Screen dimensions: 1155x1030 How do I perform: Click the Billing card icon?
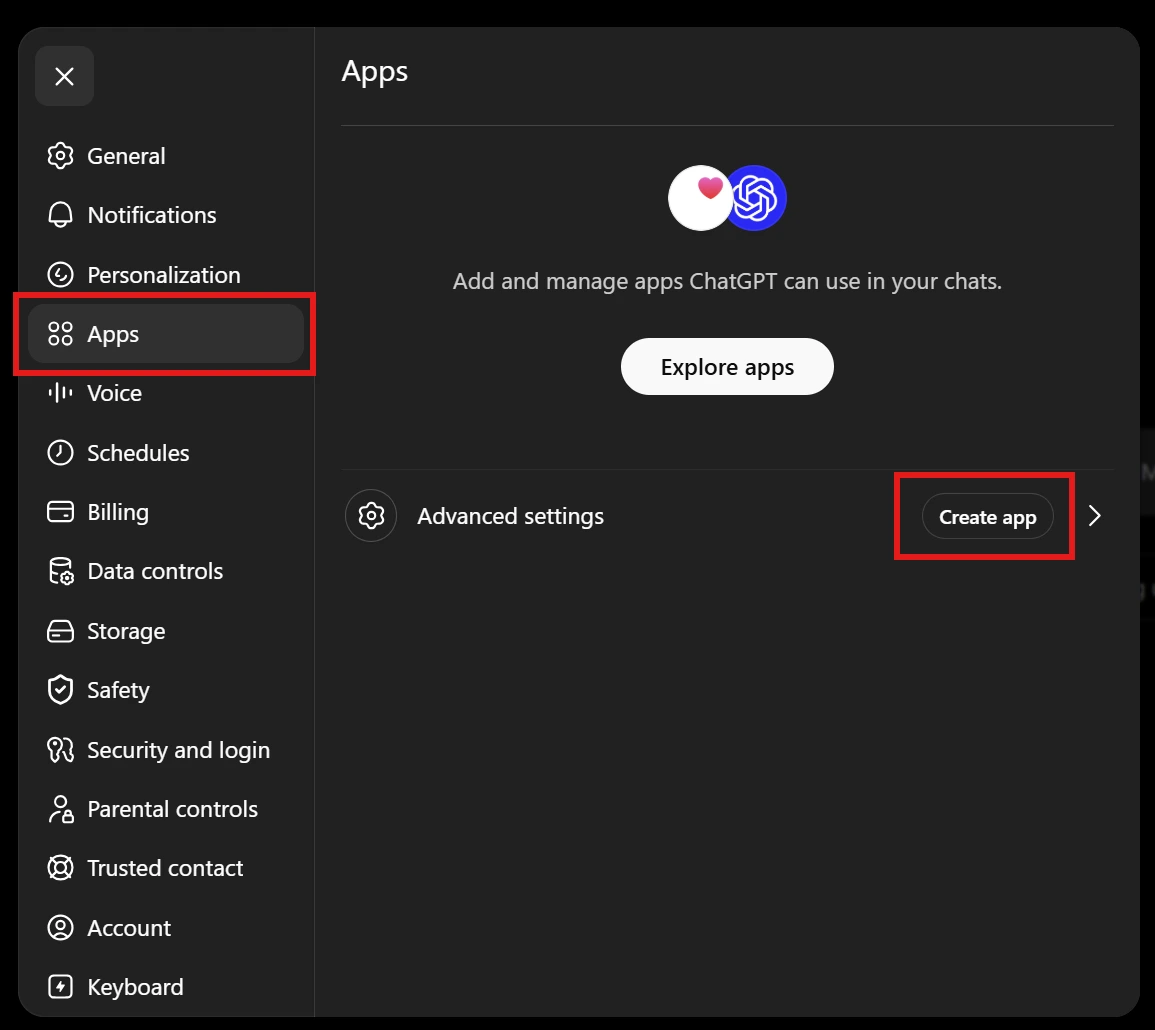coord(60,512)
